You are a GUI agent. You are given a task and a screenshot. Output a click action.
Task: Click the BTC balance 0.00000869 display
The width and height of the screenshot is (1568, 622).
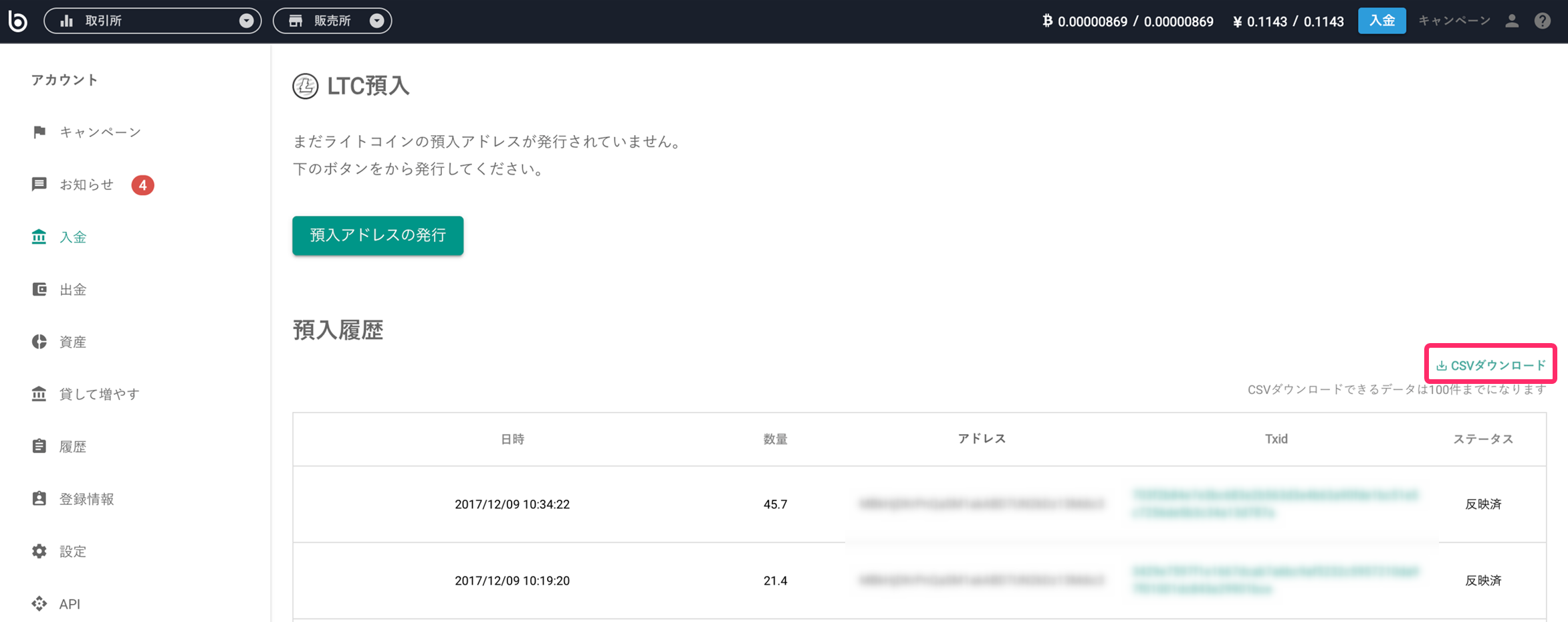(x=1128, y=21)
